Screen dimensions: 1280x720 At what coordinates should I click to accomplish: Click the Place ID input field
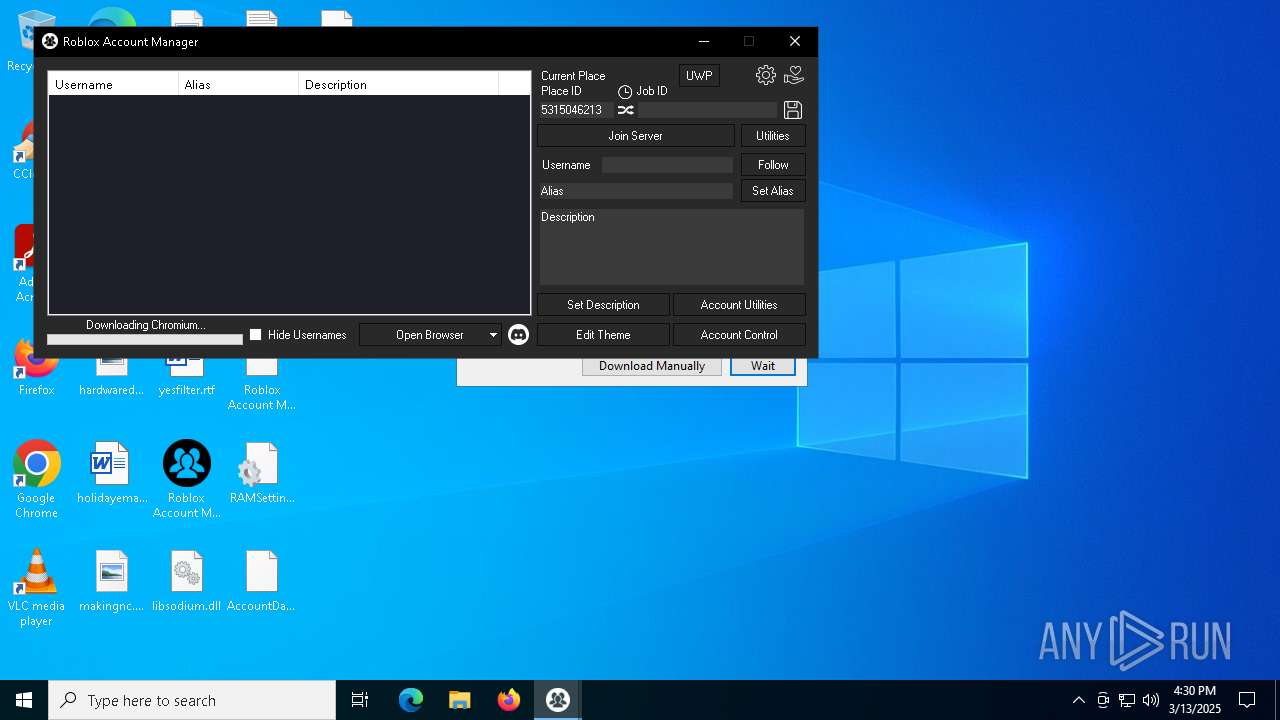pyautogui.click(x=576, y=110)
